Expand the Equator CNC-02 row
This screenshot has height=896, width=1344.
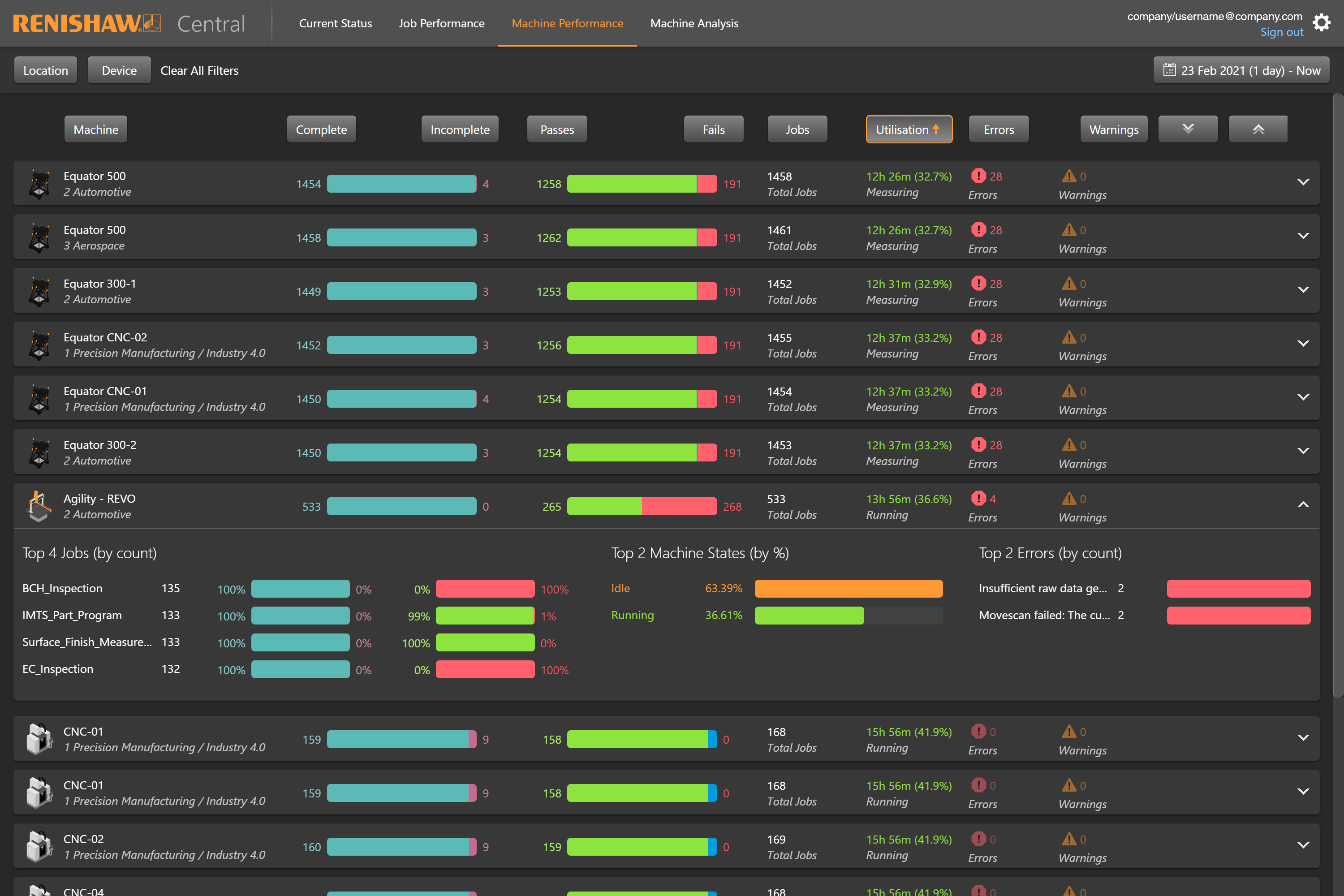tap(1303, 344)
